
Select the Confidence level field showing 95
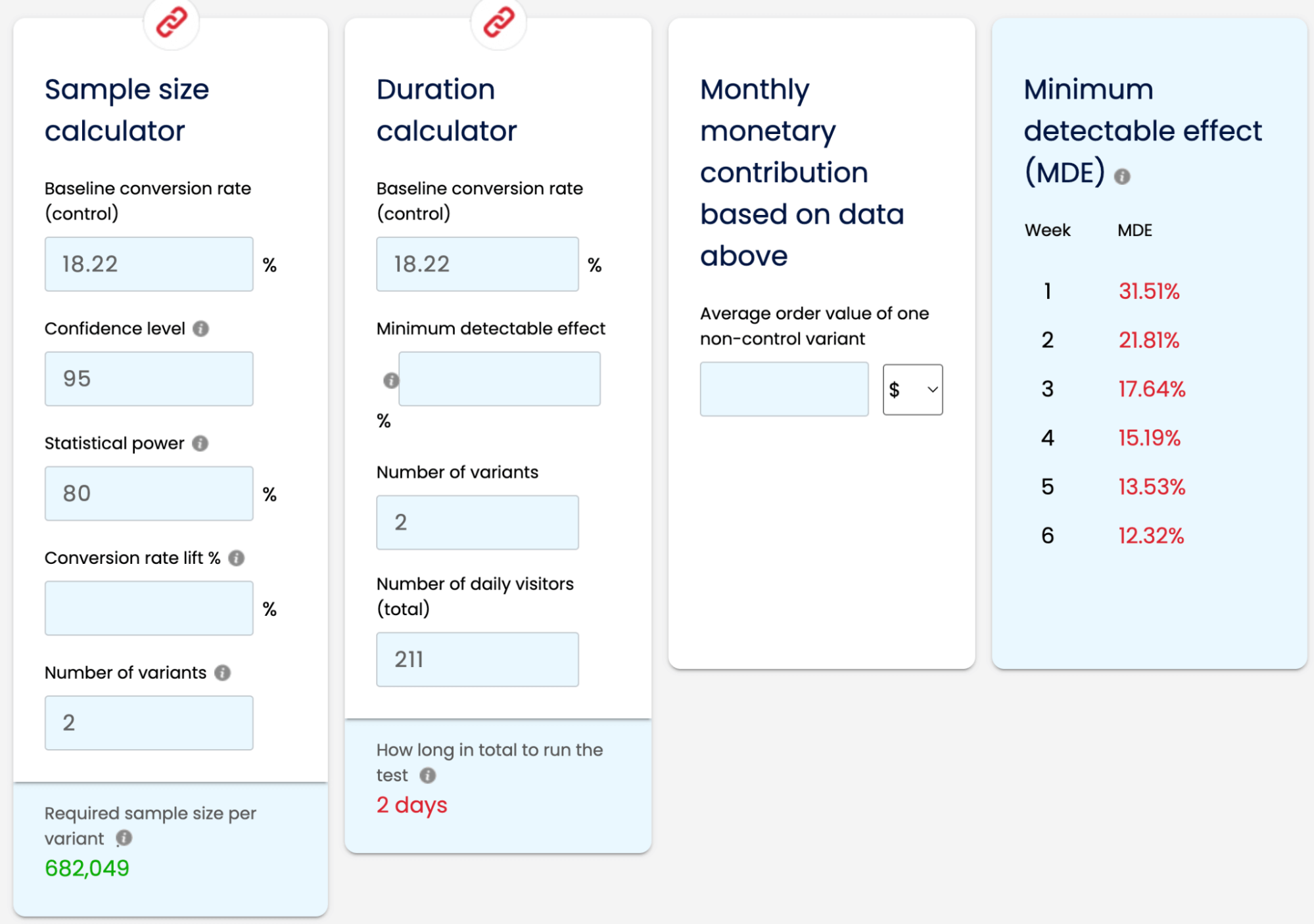coord(149,379)
